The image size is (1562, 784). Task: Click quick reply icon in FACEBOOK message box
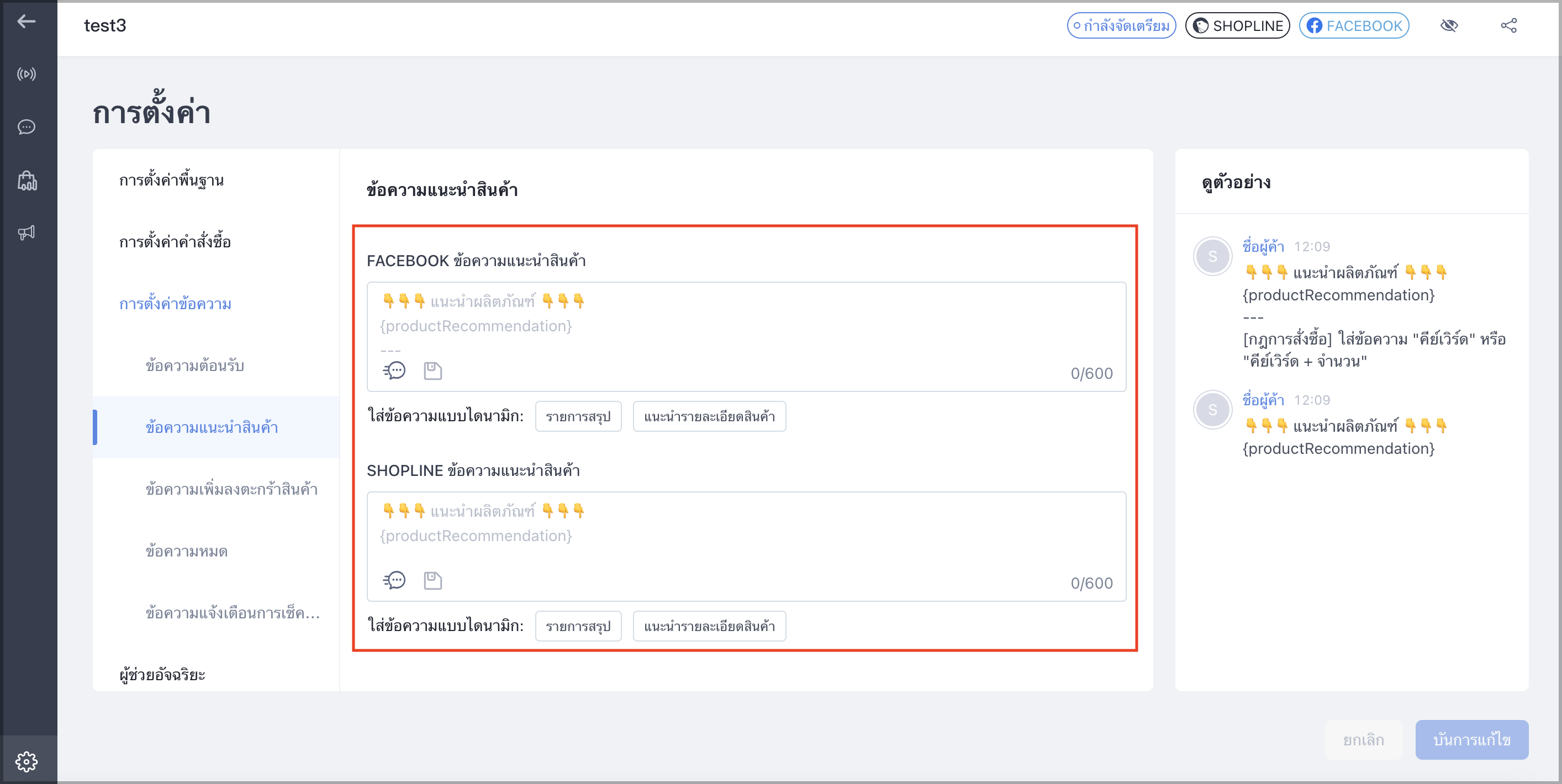(x=394, y=370)
